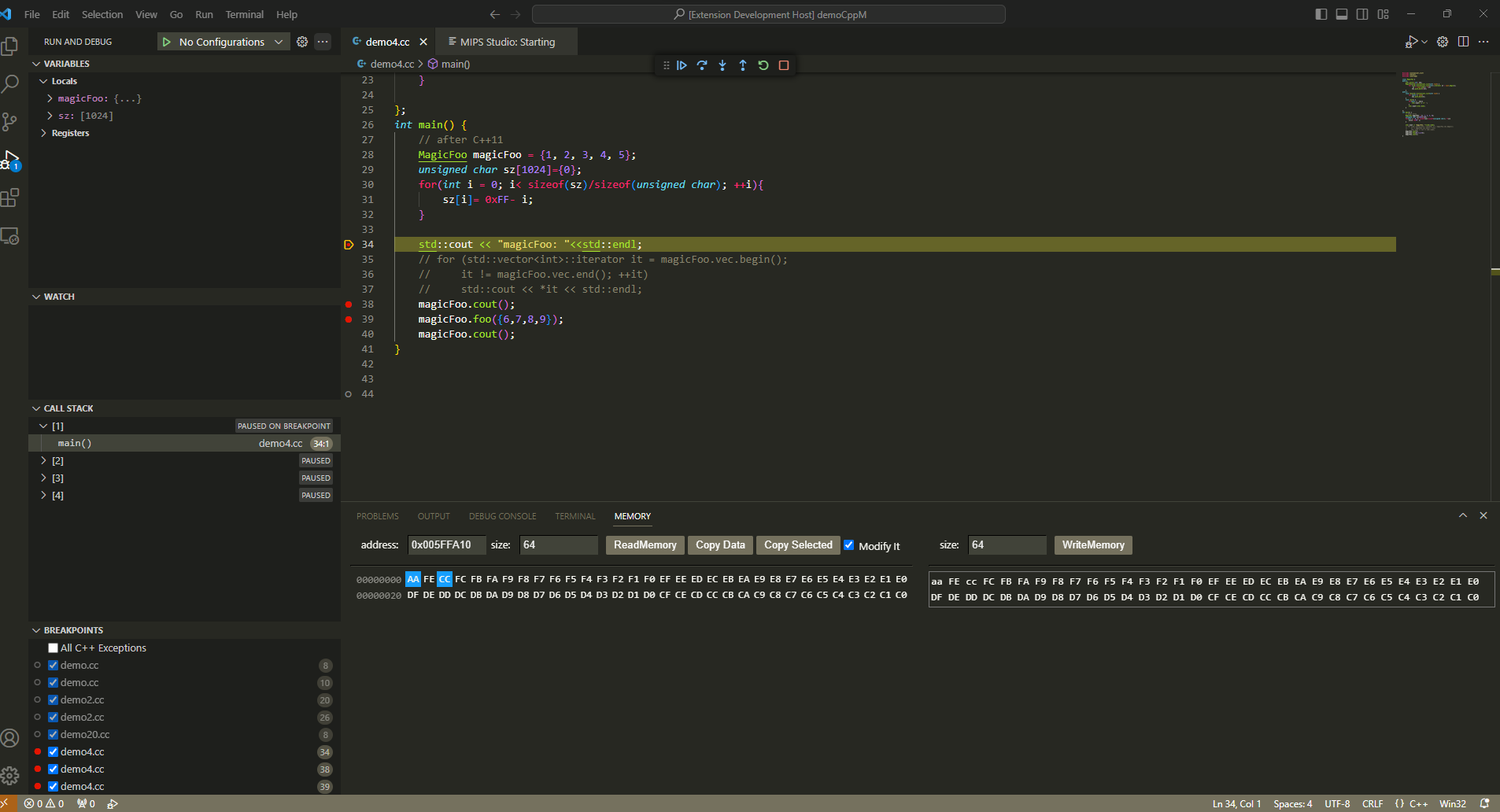Screen dimensions: 1500x812
Task: Stop debugging with the red square
Action: [784, 65]
